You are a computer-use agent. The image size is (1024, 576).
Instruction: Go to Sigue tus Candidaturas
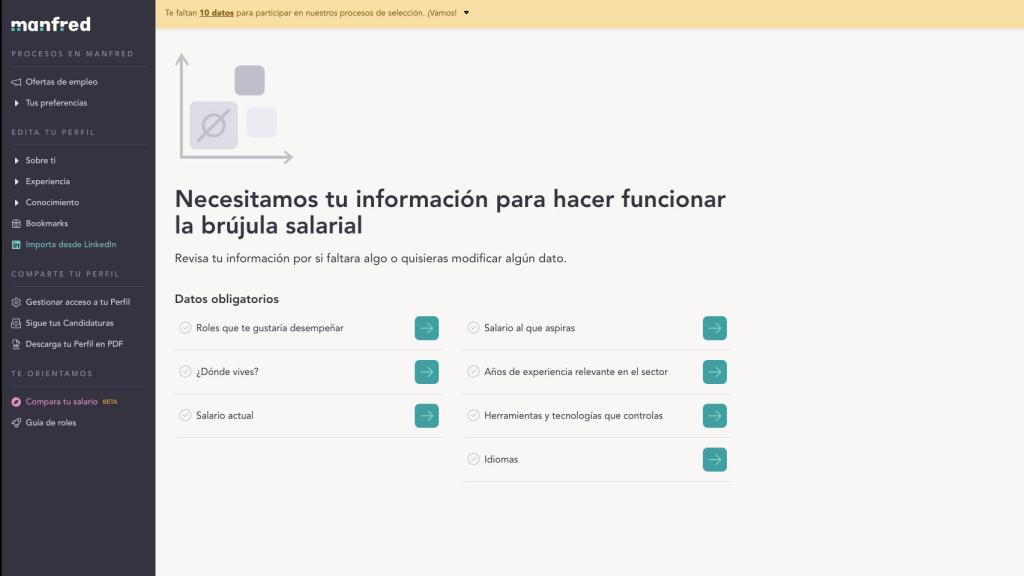click(69, 323)
